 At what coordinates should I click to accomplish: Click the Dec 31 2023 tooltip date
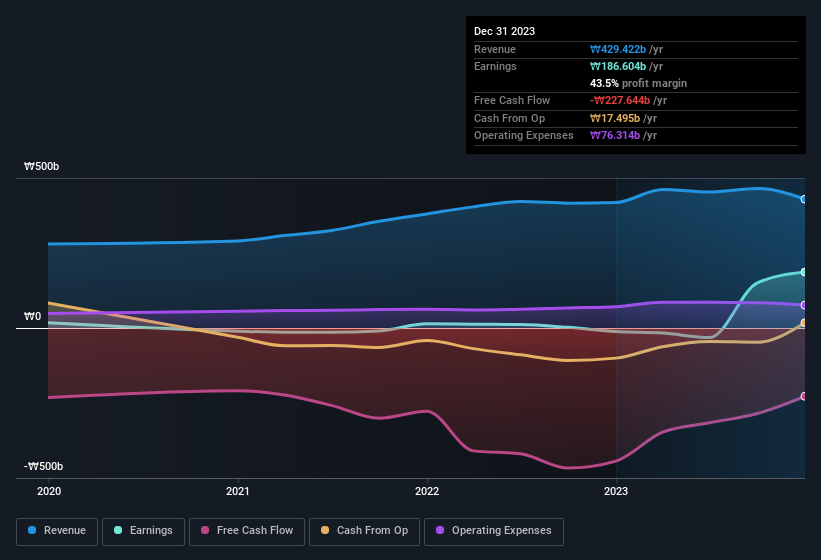pyautogui.click(x=504, y=31)
